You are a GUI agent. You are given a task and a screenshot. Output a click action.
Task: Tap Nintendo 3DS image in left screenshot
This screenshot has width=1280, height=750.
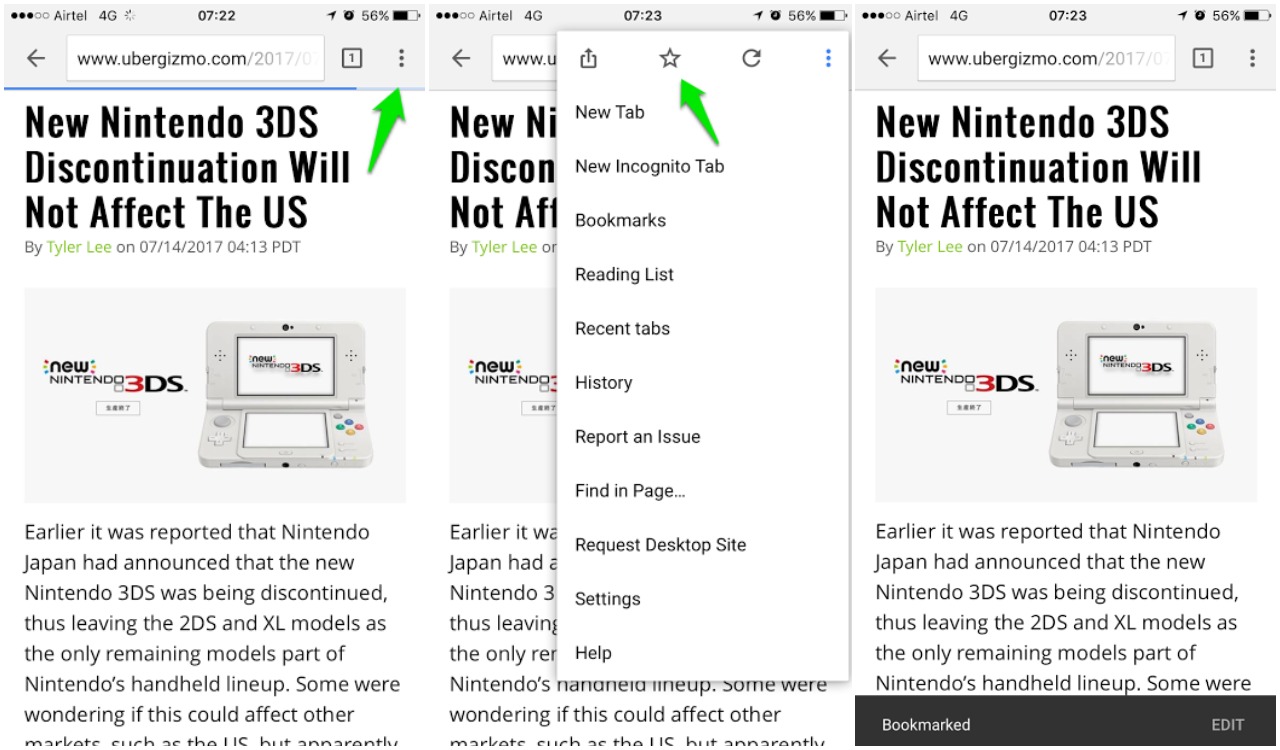[x=215, y=395]
